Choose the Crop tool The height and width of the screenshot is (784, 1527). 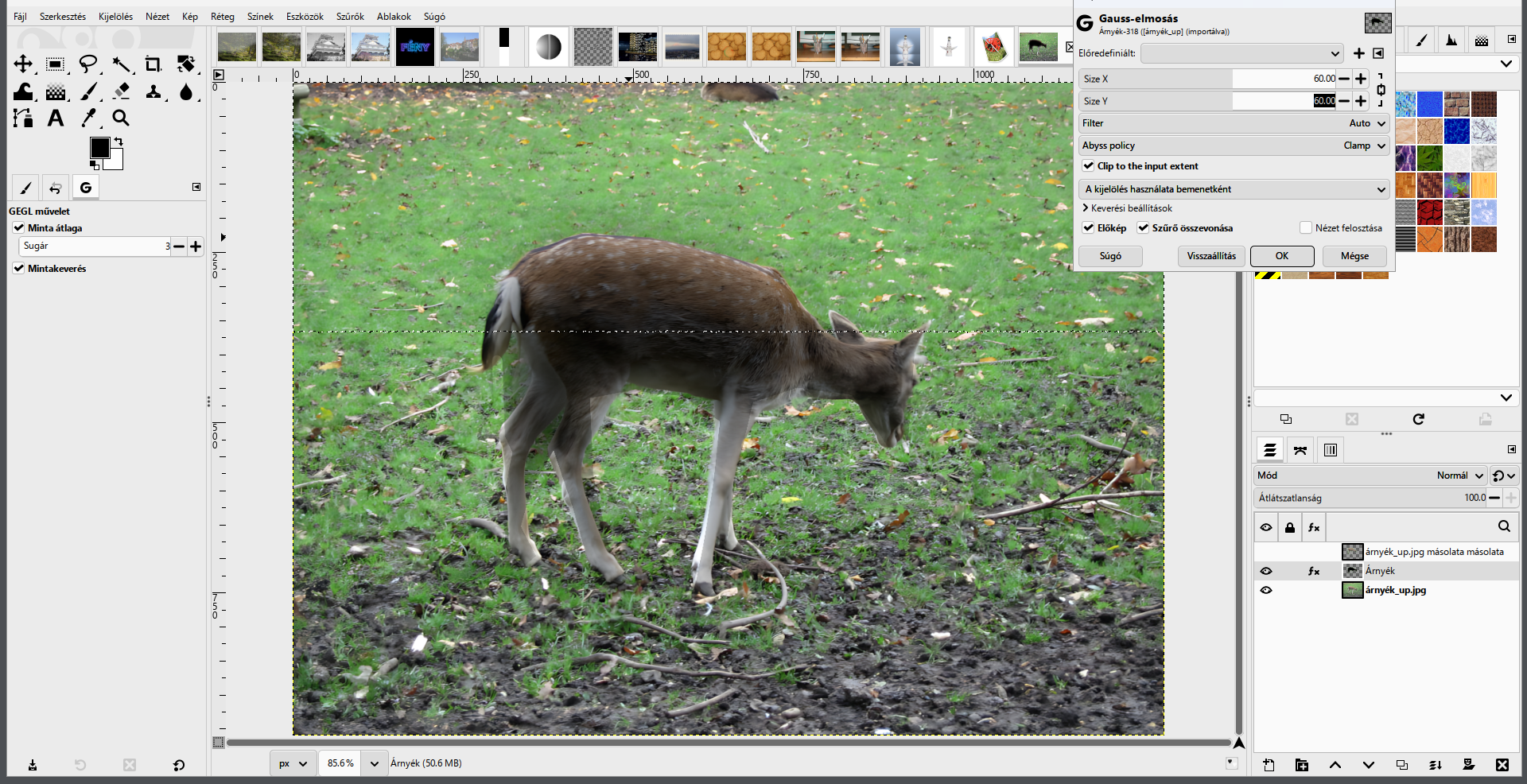click(153, 64)
